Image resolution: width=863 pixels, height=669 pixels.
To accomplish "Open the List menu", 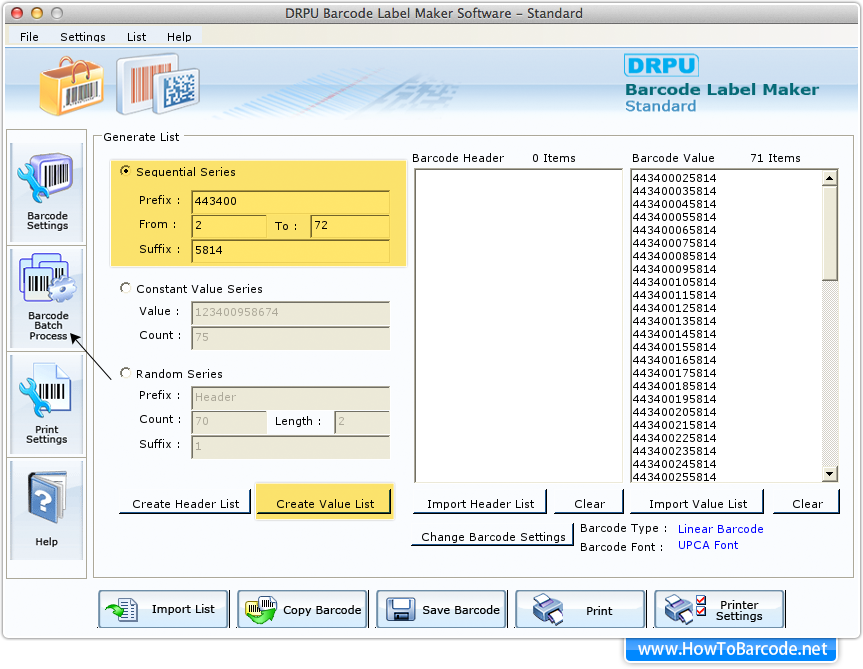I will click(x=136, y=37).
